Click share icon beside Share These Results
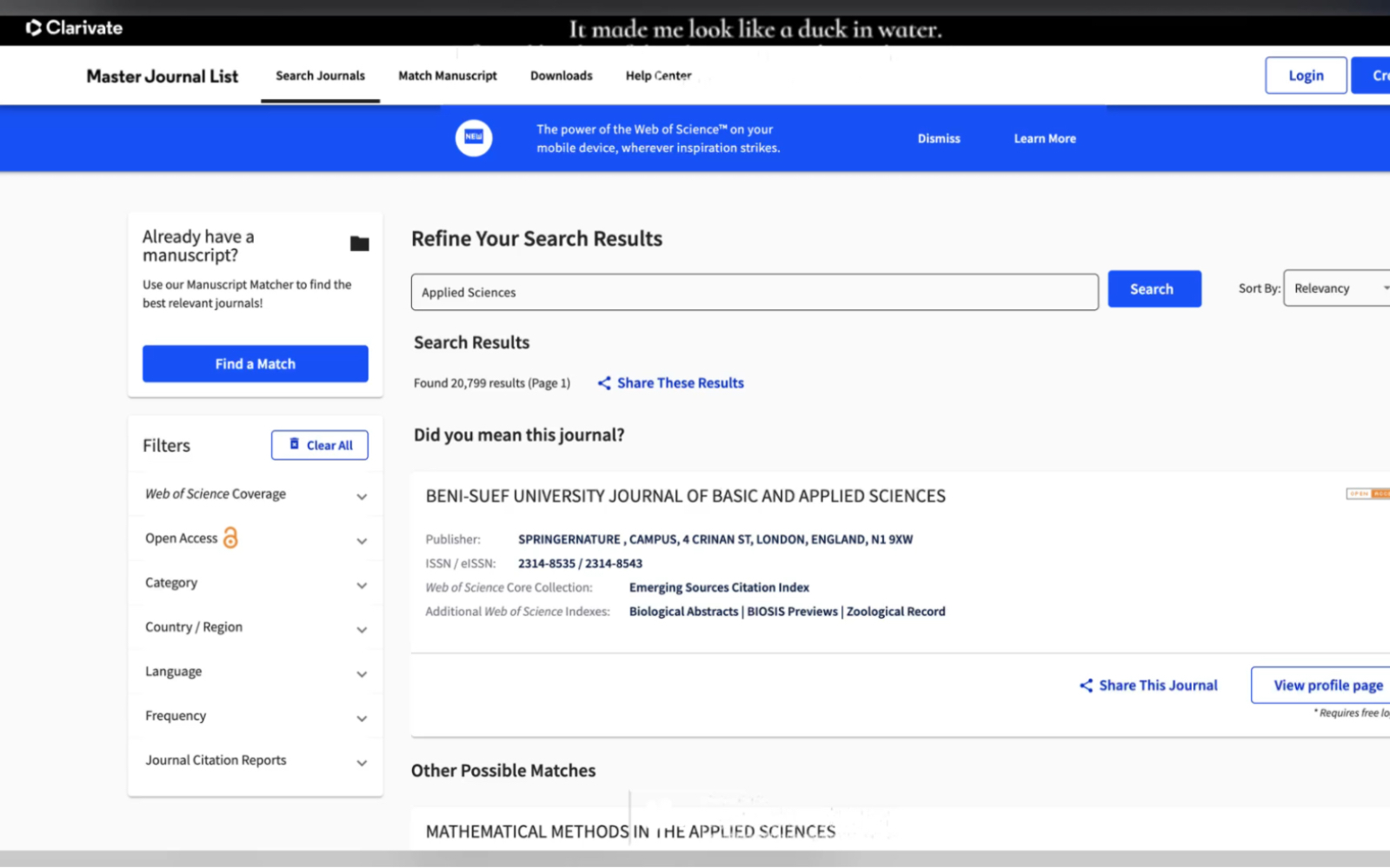The height and width of the screenshot is (868, 1390). tap(604, 383)
